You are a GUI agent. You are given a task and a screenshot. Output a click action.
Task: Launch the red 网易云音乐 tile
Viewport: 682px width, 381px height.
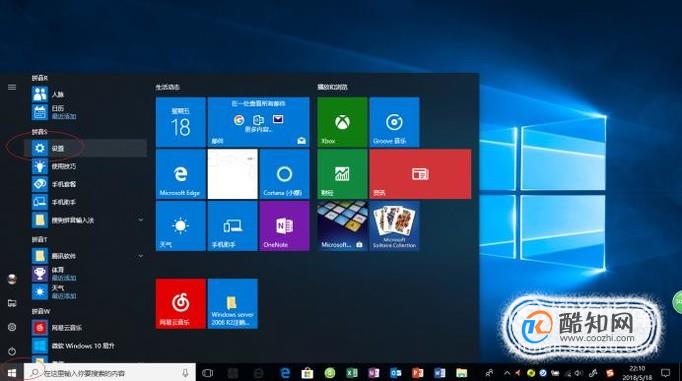181,304
